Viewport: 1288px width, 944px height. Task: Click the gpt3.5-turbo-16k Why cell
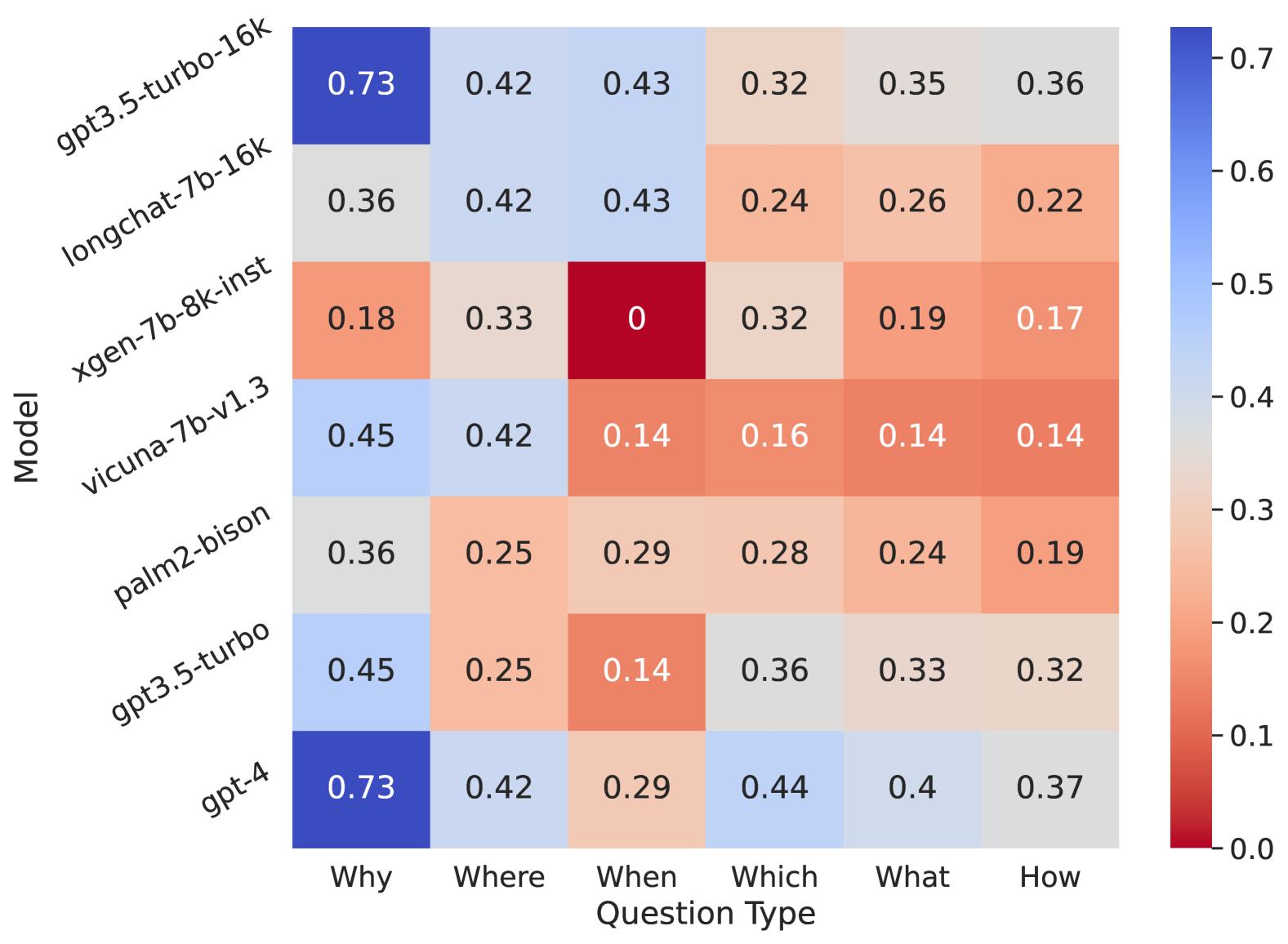pyautogui.click(x=361, y=85)
